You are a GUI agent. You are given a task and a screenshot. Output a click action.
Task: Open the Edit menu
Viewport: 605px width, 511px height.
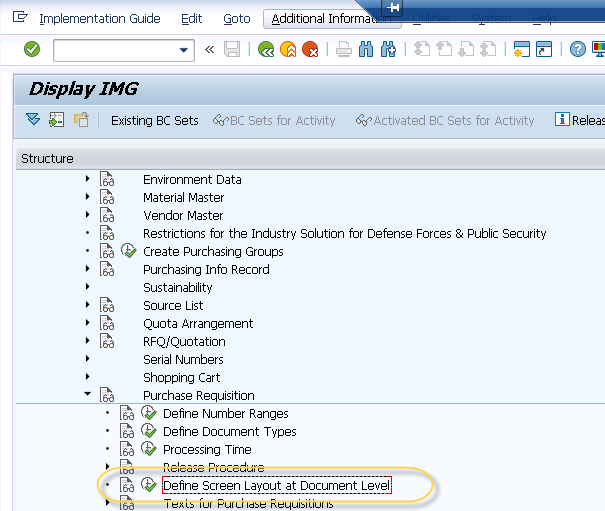pos(191,19)
